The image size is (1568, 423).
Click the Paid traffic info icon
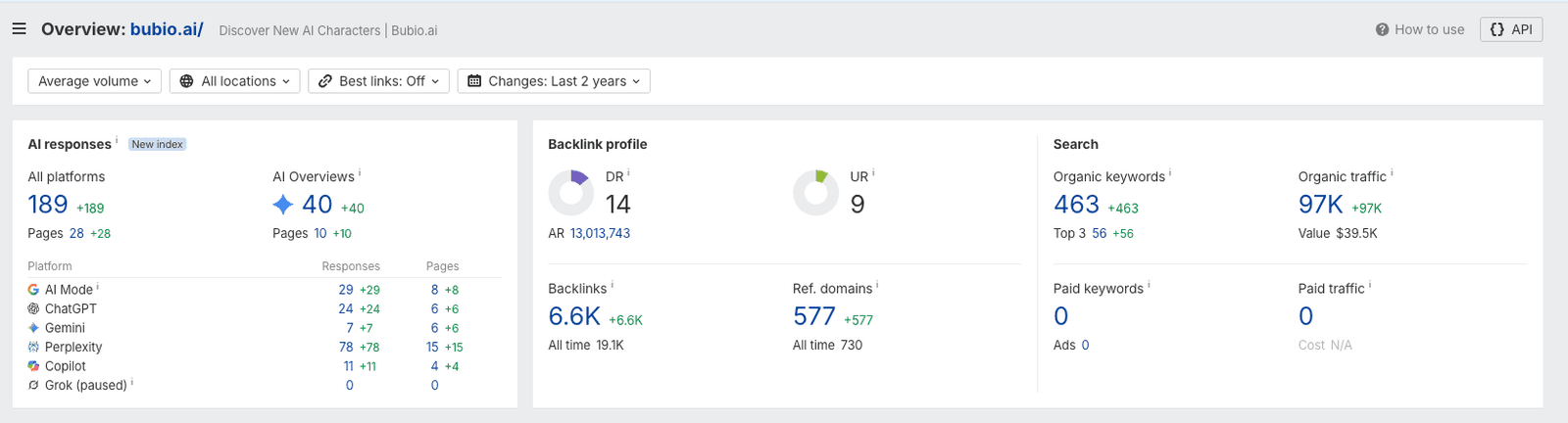[x=1370, y=285]
